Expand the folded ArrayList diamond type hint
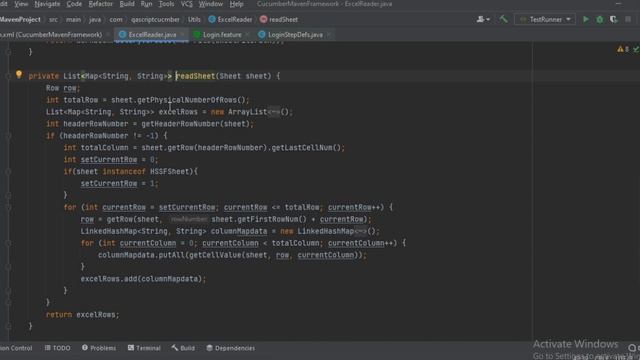 (x=273, y=112)
